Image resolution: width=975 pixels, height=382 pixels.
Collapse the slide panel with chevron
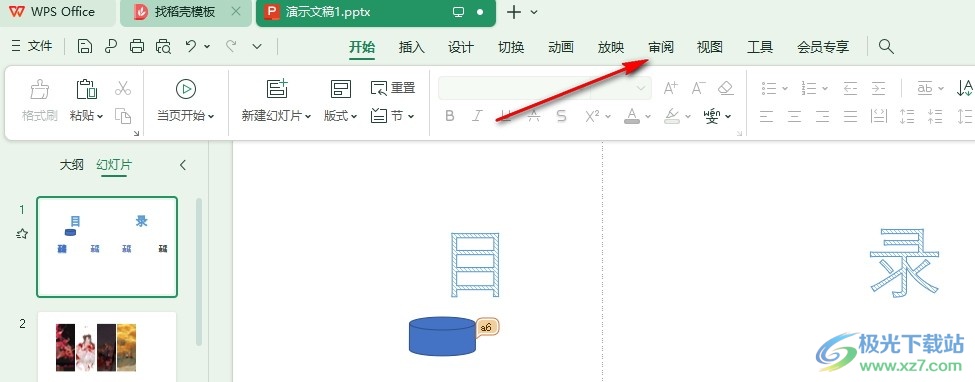183,165
